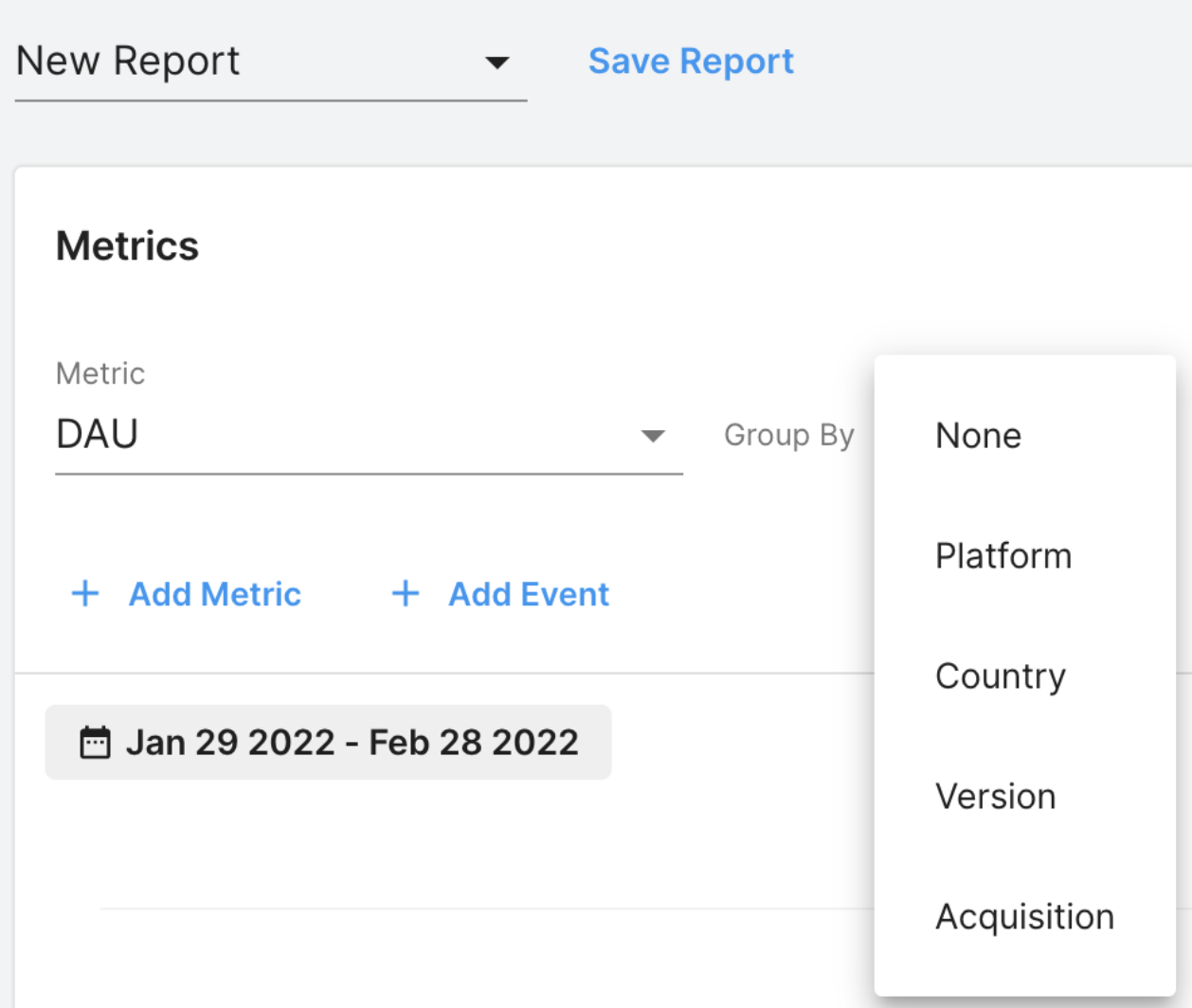Image resolution: width=1192 pixels, height=1008 pixels.
Task: Click the Group By label
Action: point(788,435)
